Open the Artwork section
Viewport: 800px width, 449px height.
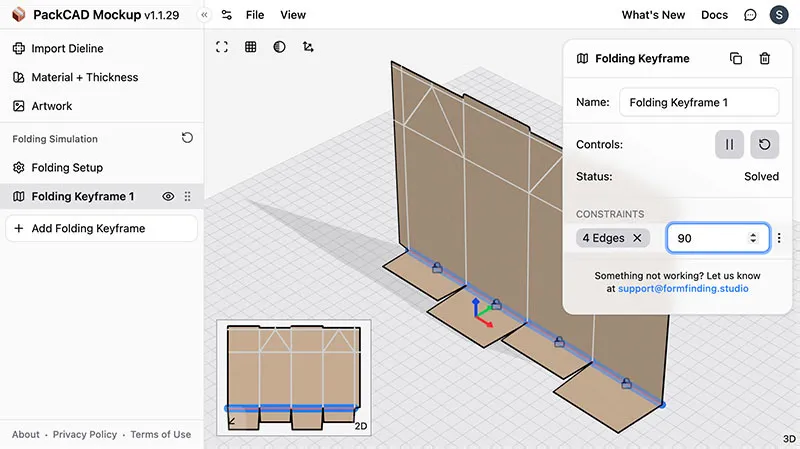pos(102,106)
